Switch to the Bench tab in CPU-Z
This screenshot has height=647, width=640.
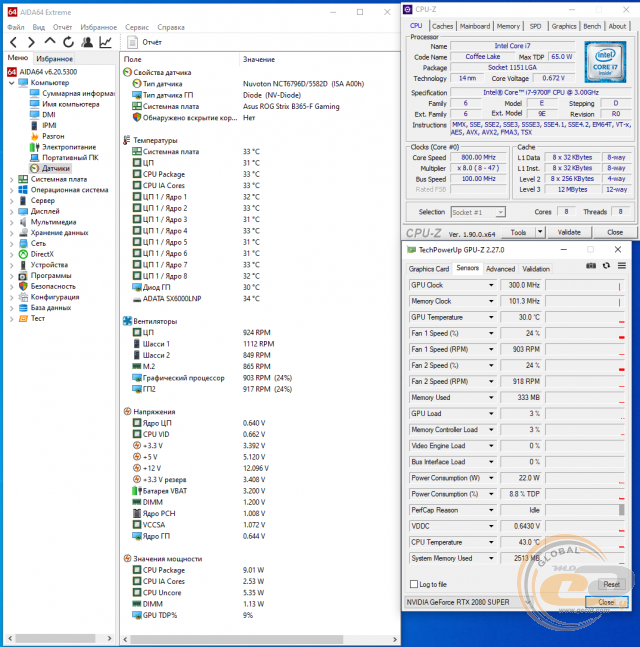coord(592,26)
